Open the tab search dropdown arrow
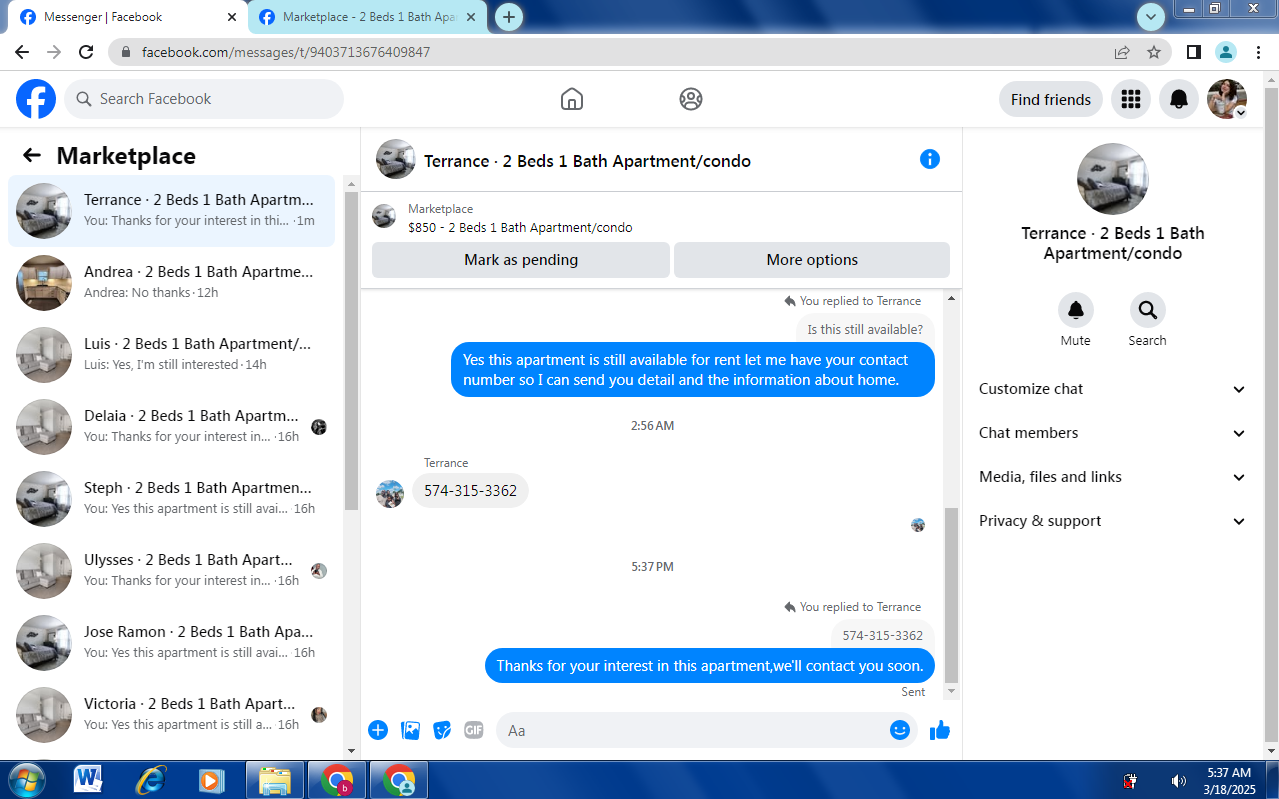The width and height of the screenshot is (1279, 799). pos(1152,16)
